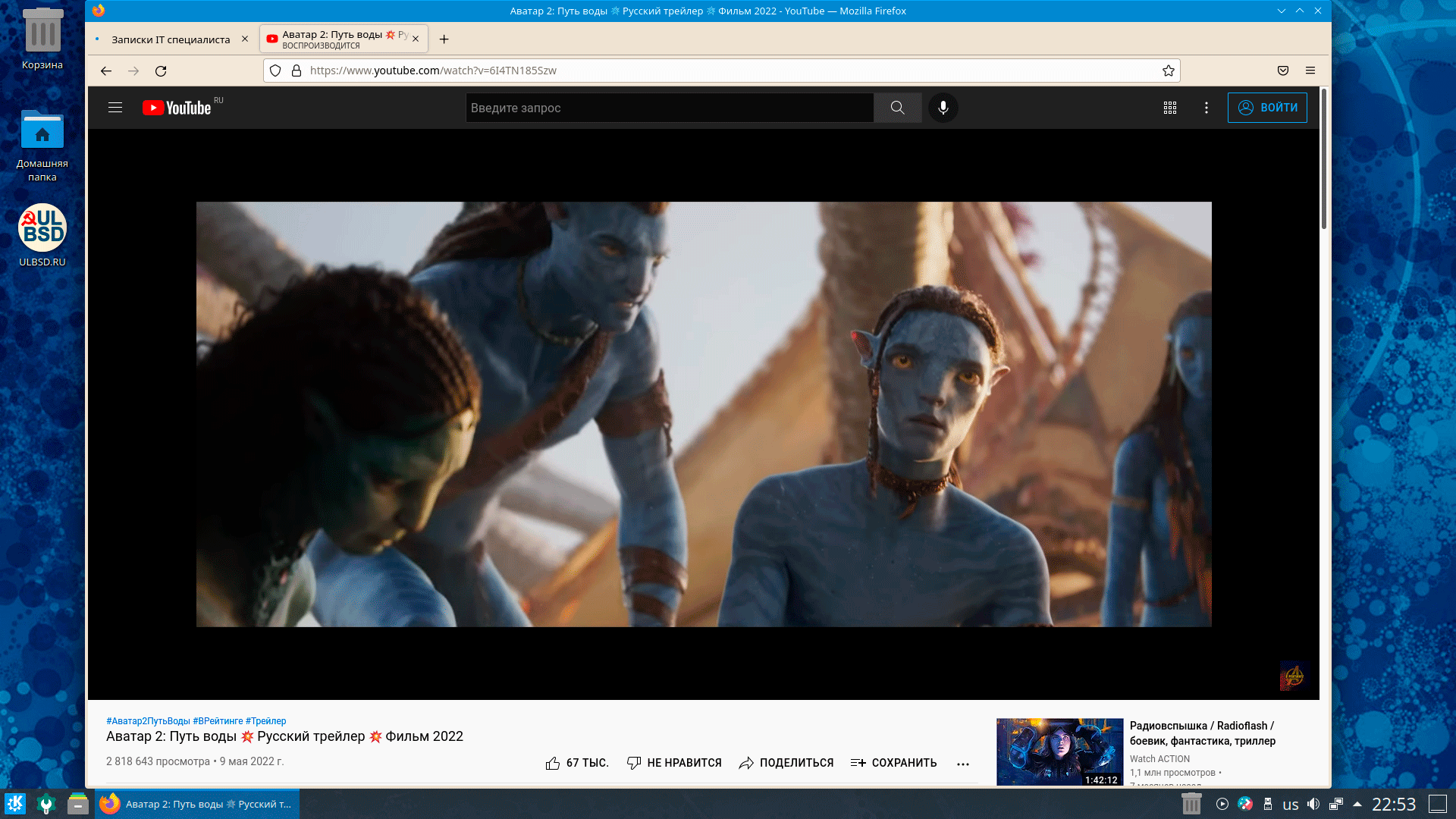
Task: Open volume control in system tray
Action: (1313, 804)
